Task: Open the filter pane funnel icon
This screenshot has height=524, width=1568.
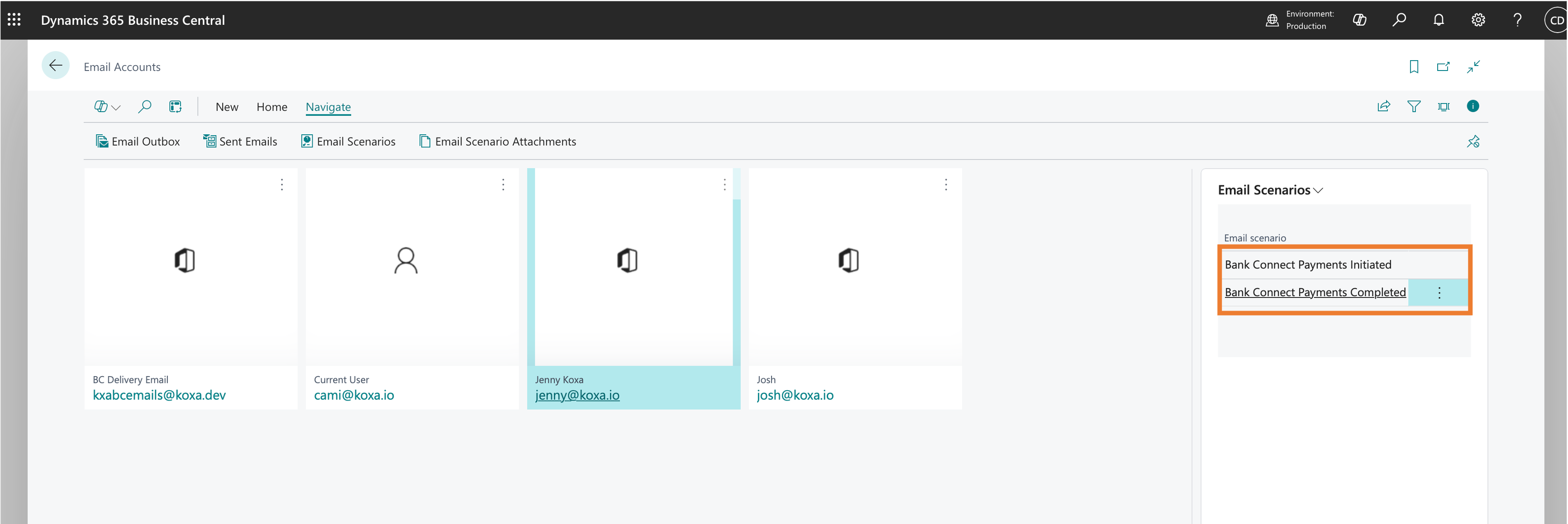Action: click(1414, 106)
